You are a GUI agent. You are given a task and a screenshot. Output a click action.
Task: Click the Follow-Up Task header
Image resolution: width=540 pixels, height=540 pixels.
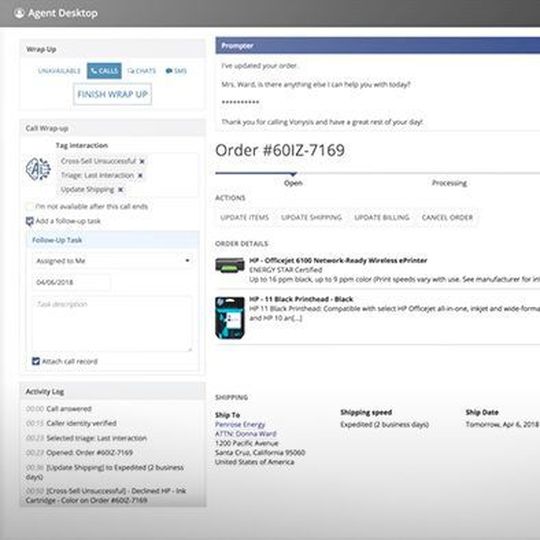coord(113,240)
